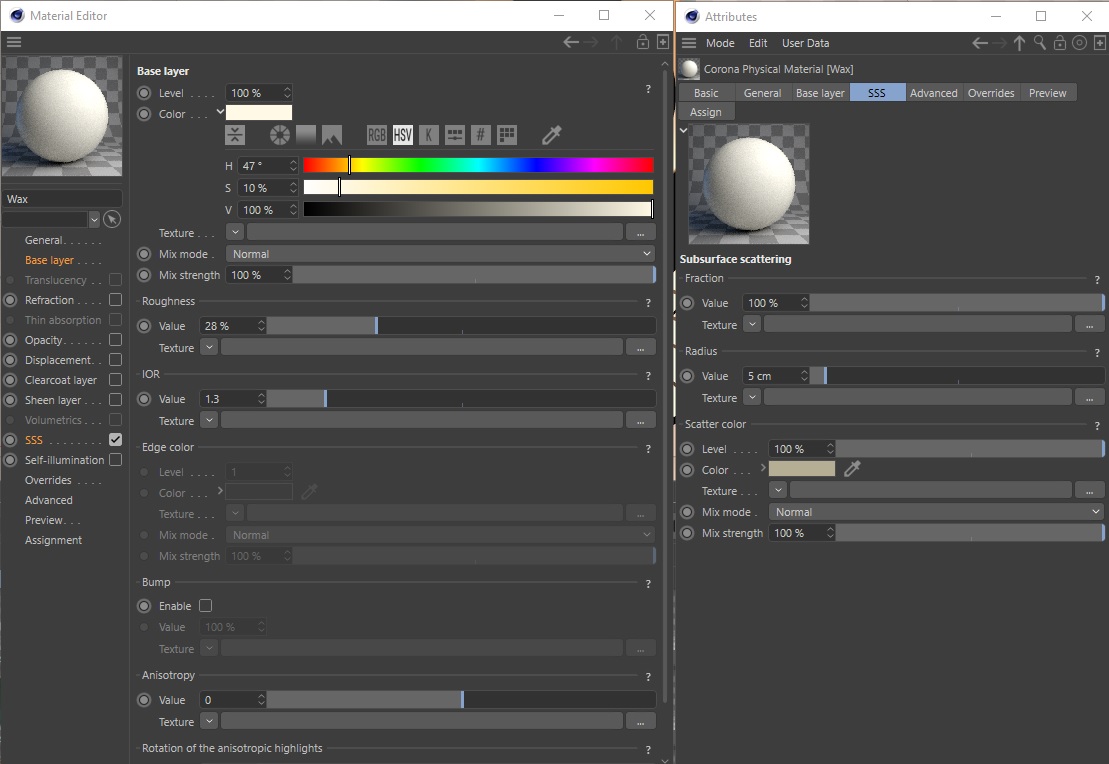Image resolution: width=1109 pixels, height=764 pixels.
Task: Switch to the Advanced tab in Attributes
Action: click(x=934, y=93)
